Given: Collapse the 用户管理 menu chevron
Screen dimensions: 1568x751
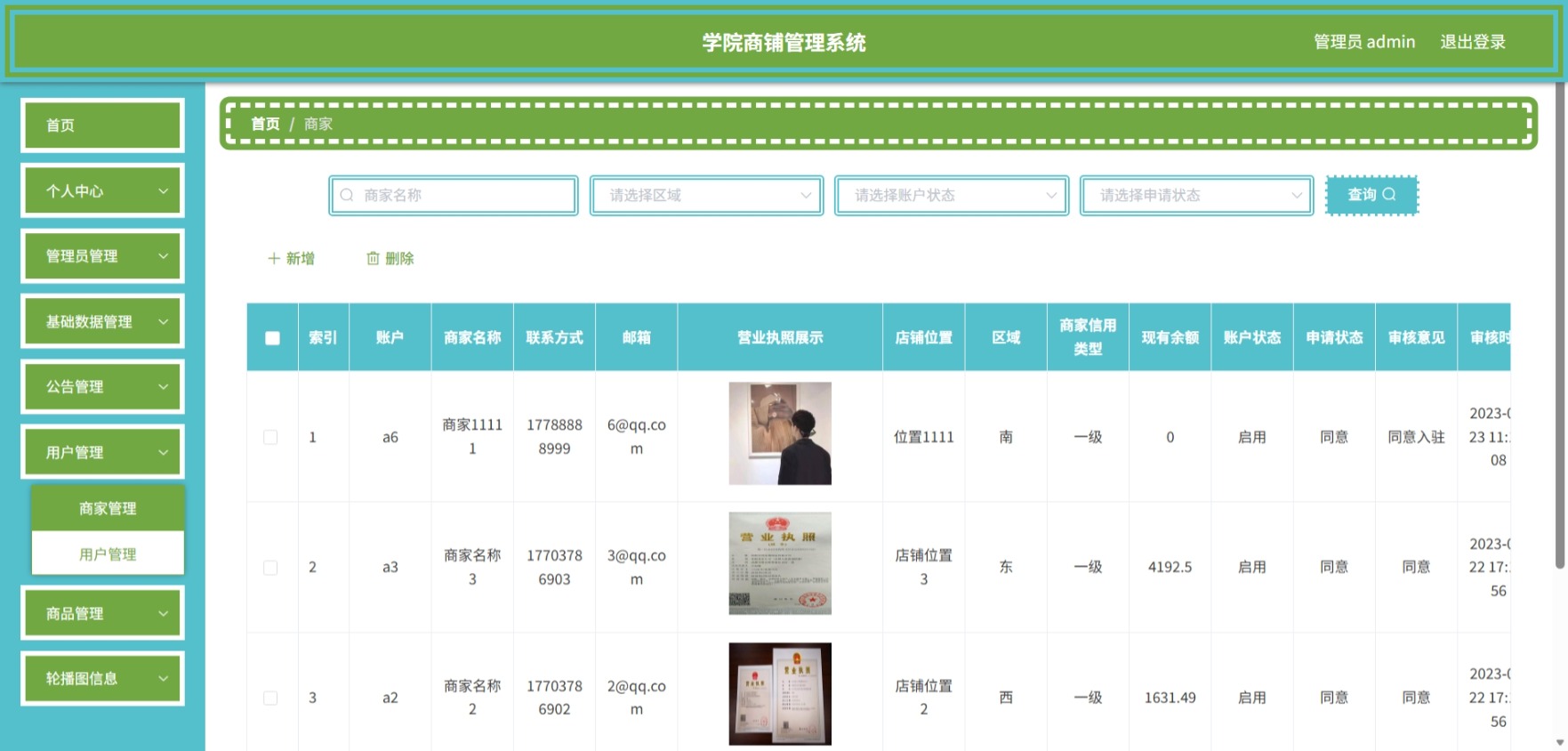Looking at the screenshot, I should tap(164, 452).
